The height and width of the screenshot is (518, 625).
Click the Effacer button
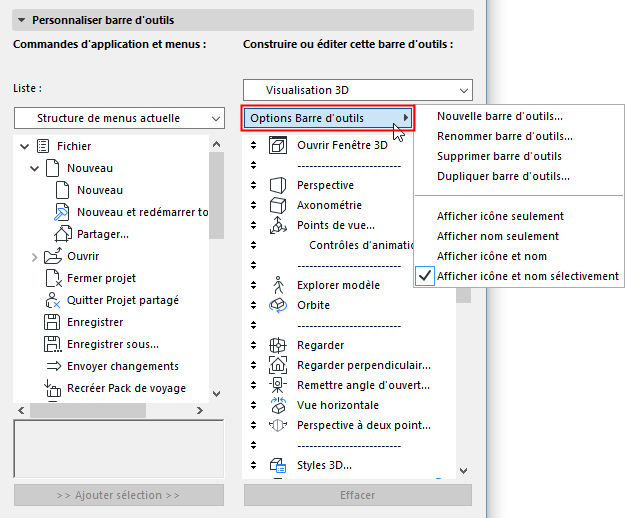click(357, 495)
